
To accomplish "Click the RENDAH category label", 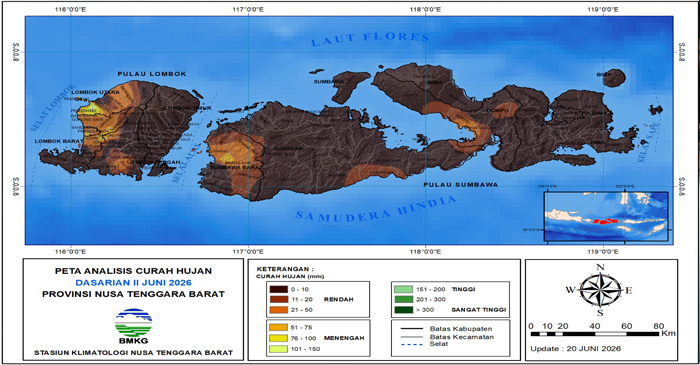I will pyautogui.click(x=339, y=299).
